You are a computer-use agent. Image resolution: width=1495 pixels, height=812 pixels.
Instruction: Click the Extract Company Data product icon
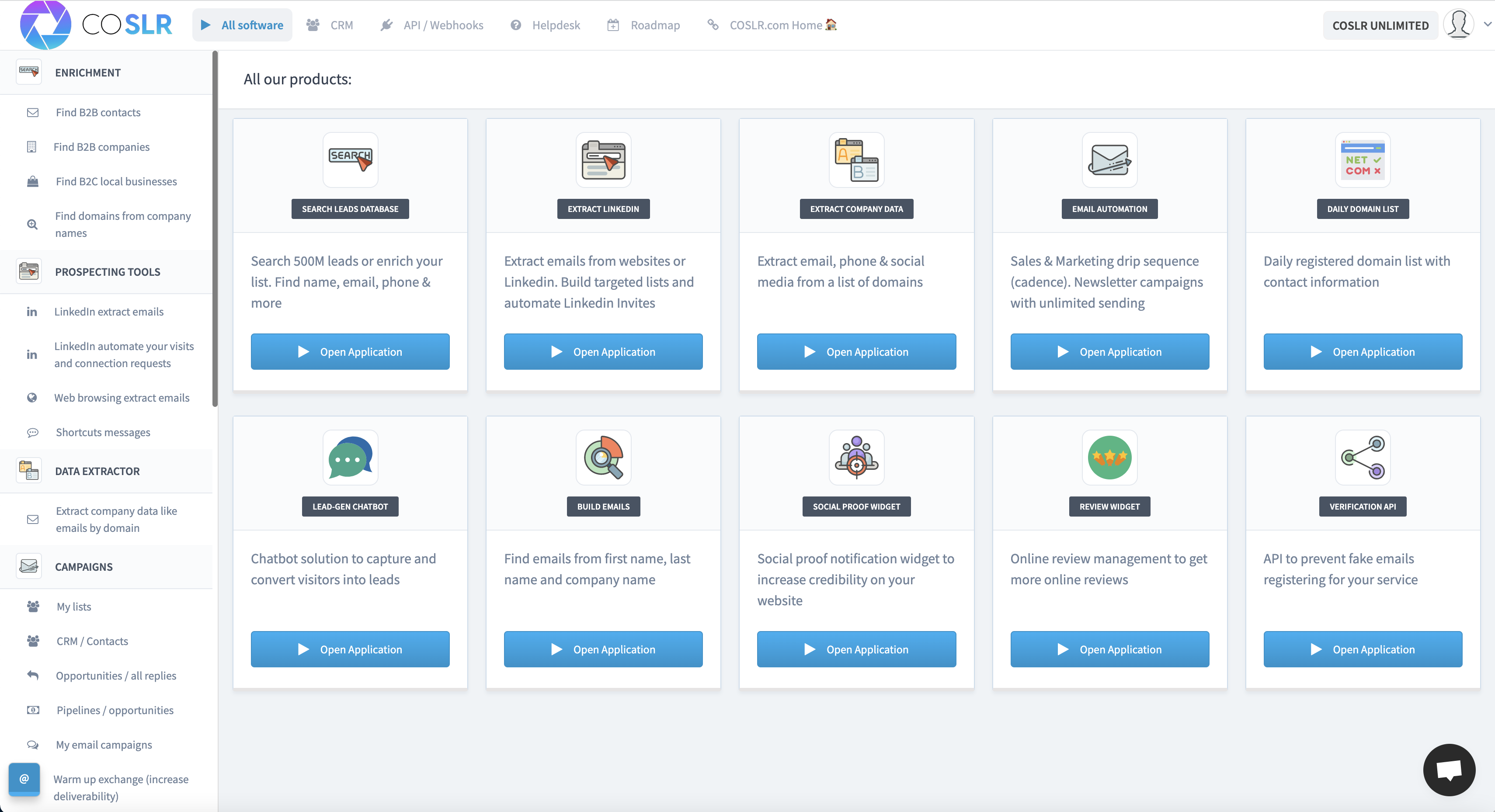(x=856, y=160)
